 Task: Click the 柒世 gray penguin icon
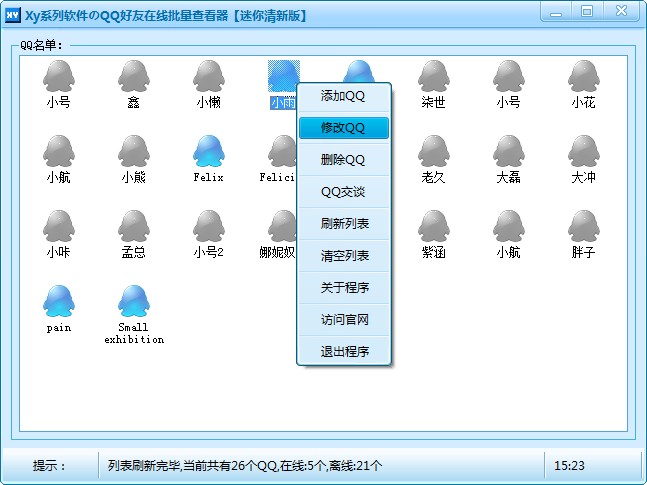click(434, 76)
